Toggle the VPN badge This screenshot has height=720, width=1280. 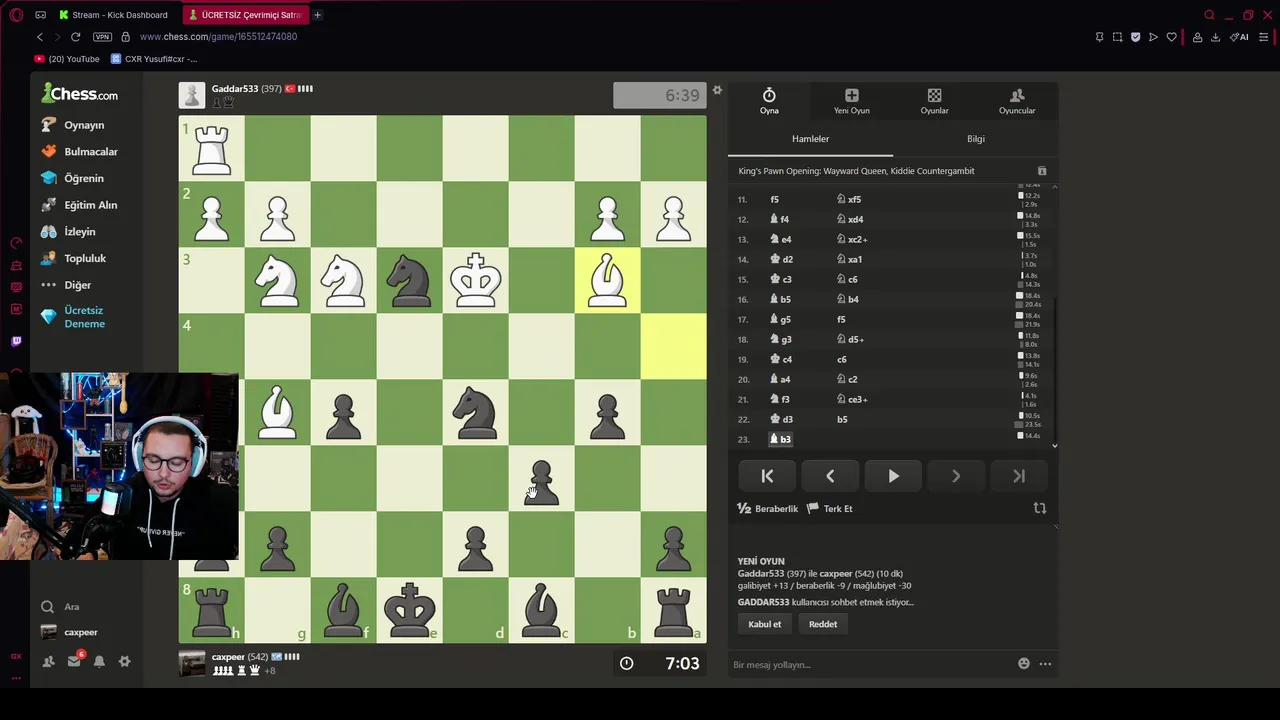(102, 37)
